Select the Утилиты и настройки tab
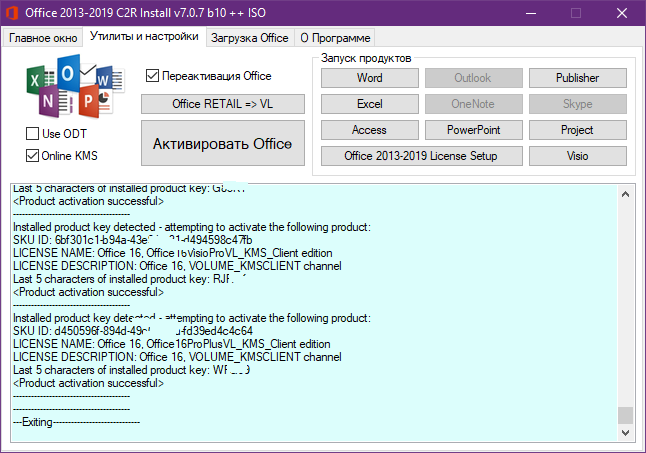Viewport: 646px width, 453px height. (144, 37)
